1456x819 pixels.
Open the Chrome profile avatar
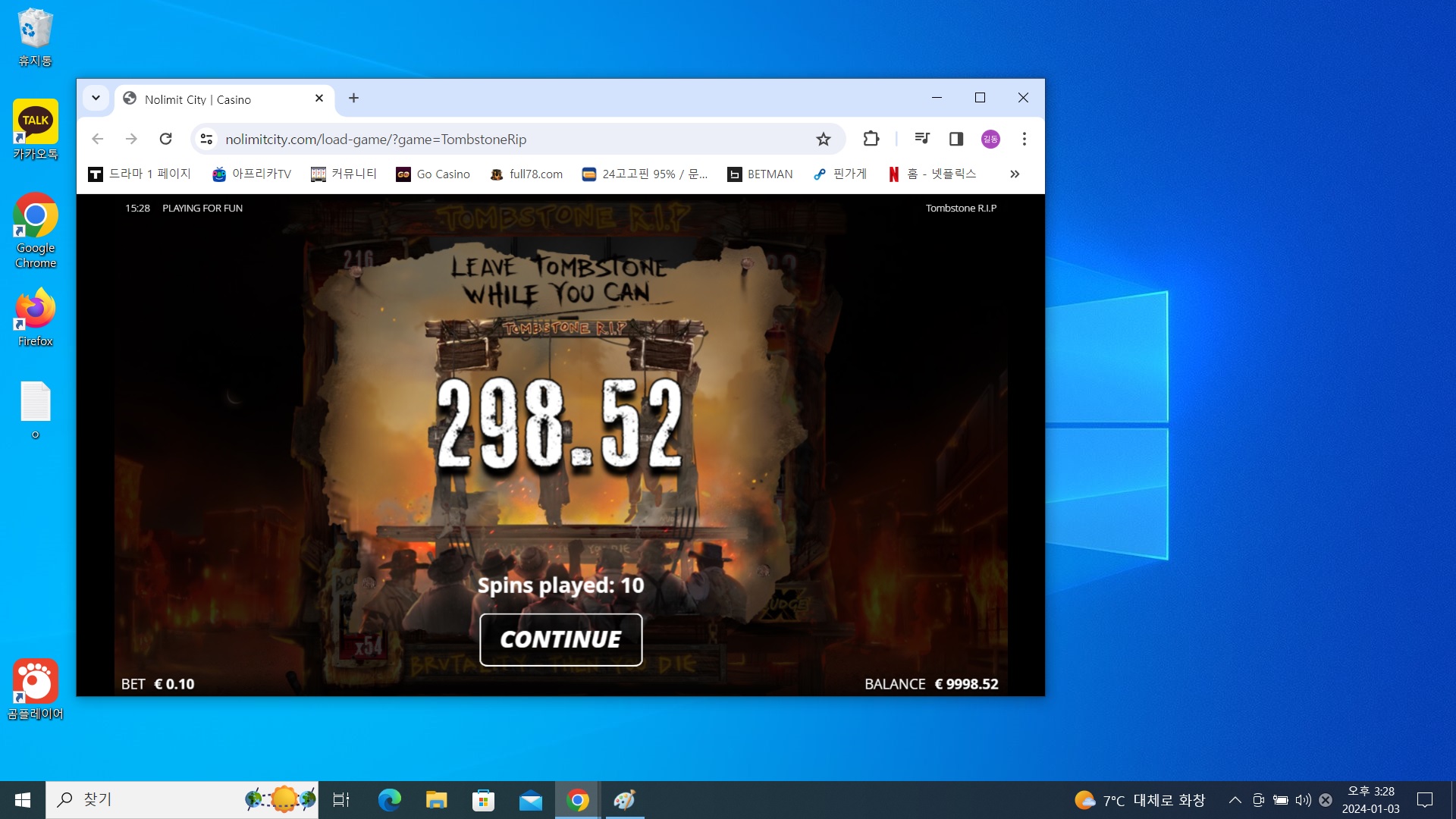[x=990, y=139]
